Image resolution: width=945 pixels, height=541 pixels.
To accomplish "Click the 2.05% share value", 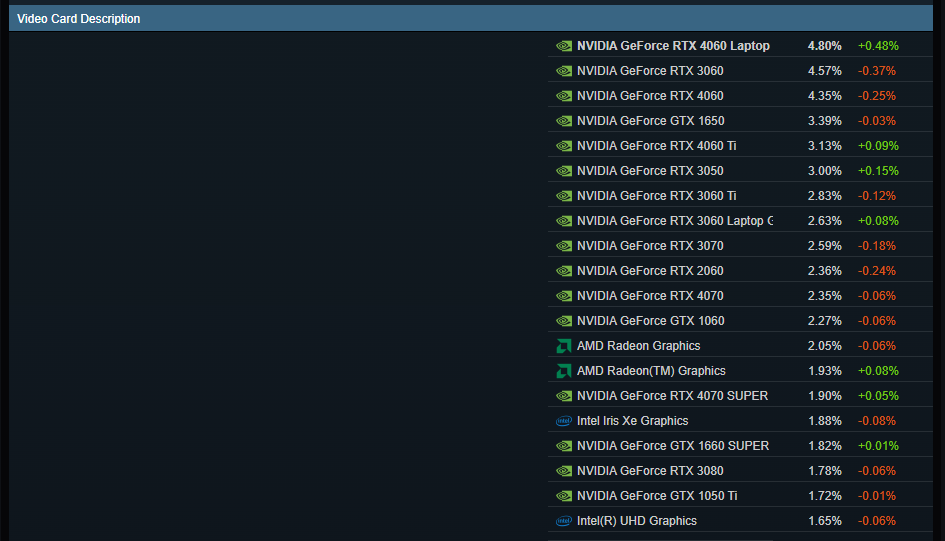I will coord(824,346).
